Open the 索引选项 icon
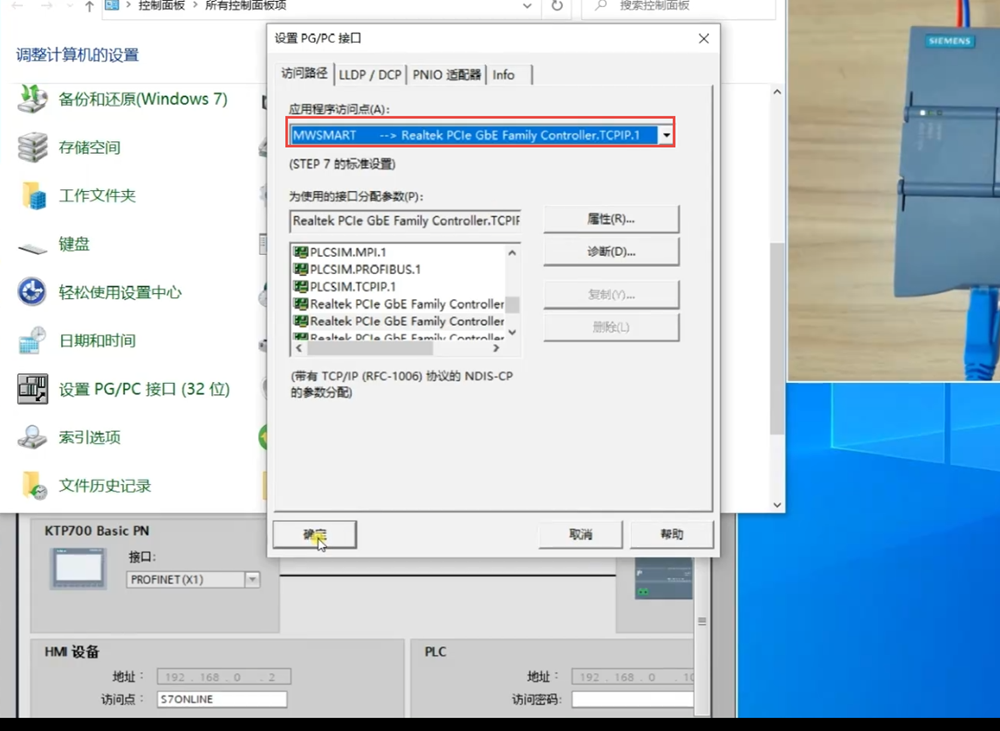The image size is (1000, 731). (33, 438)
